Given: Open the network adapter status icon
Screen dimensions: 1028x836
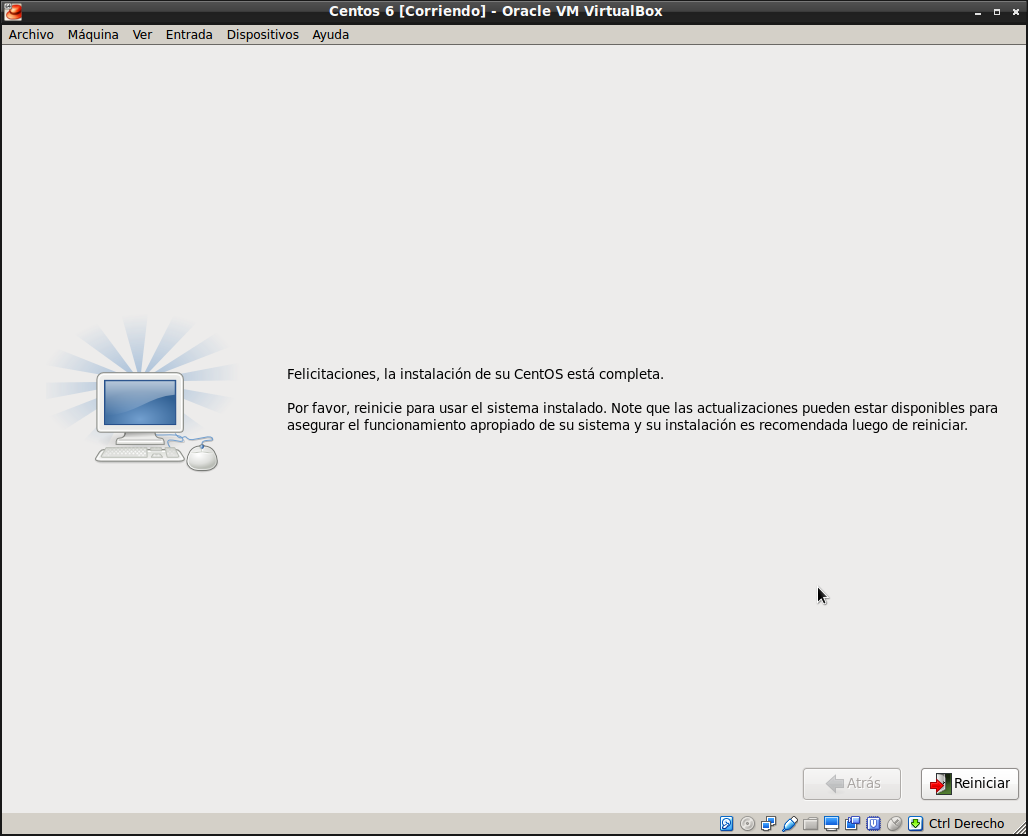Looking at the screenshot, I should (769, 824).
